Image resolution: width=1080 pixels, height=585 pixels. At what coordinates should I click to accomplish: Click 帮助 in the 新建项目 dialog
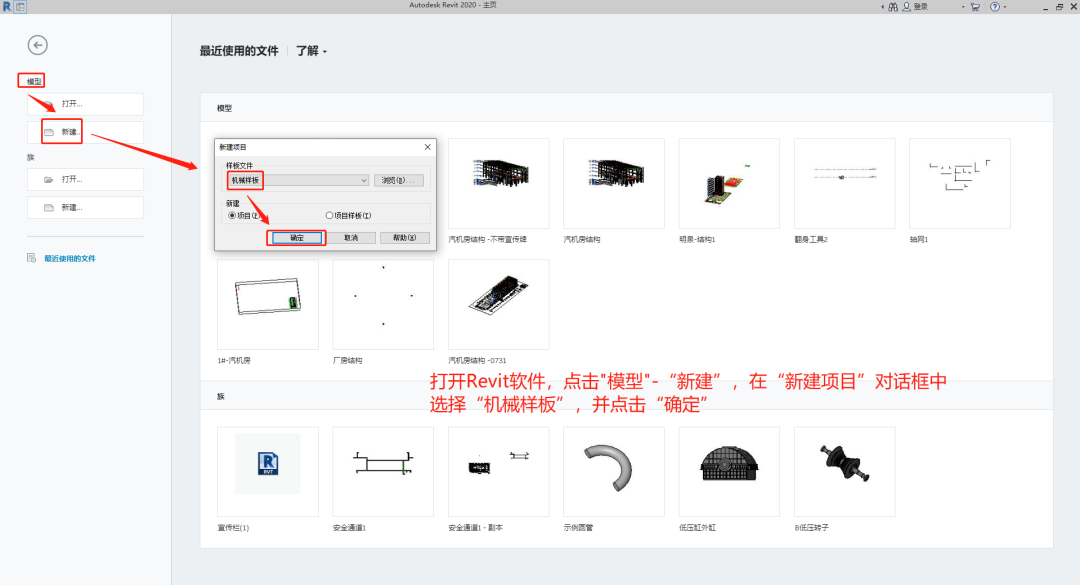click(404, 238)
